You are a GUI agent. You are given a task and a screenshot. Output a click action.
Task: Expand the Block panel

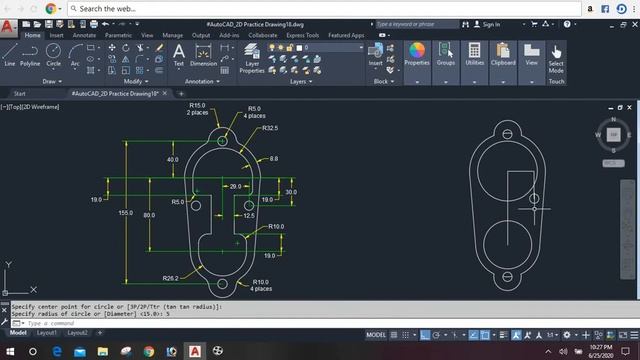[x=384, y=82]
